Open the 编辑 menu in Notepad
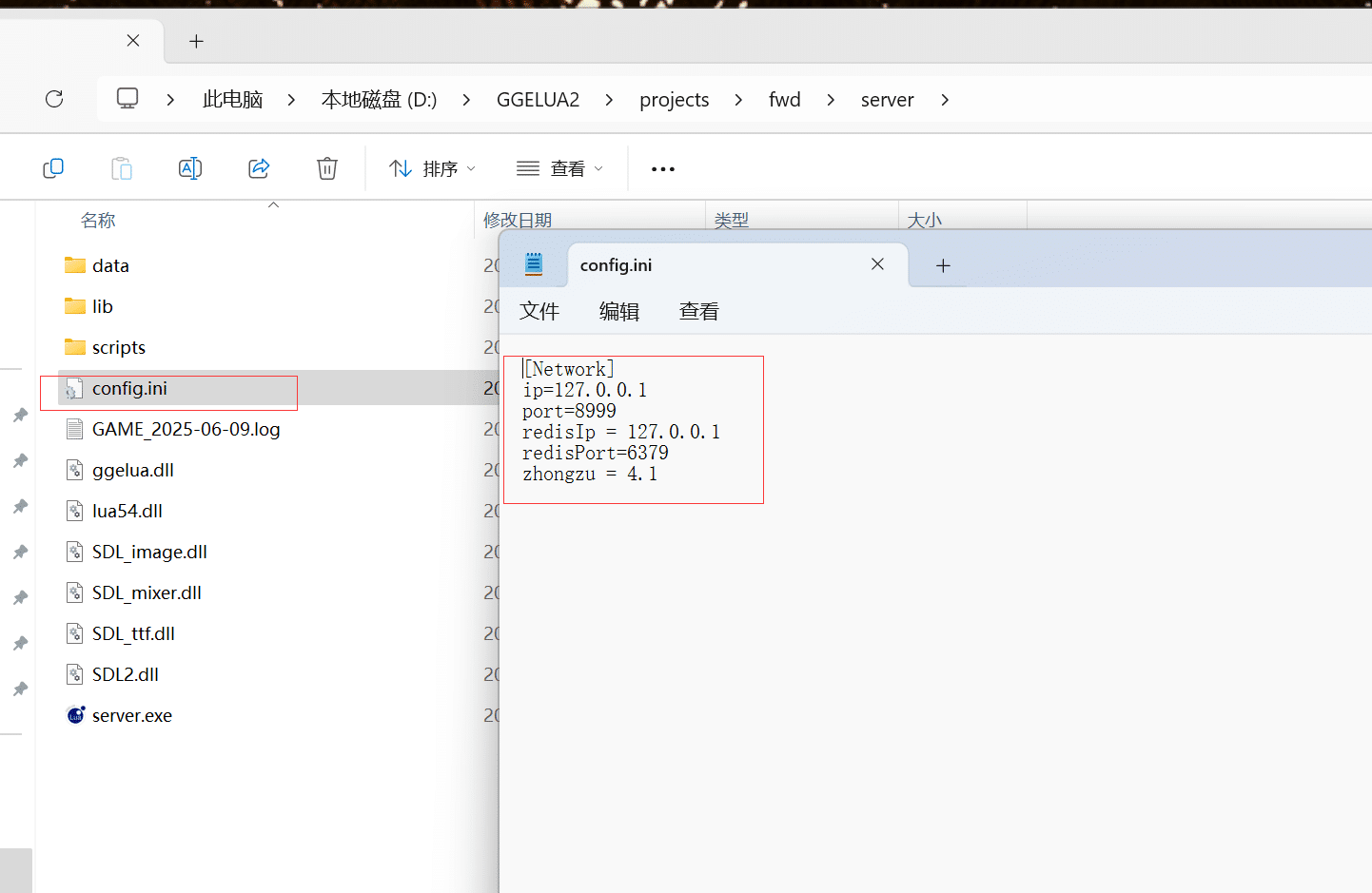Screen dimensions: 1372x893 click(x=619, y=311)
